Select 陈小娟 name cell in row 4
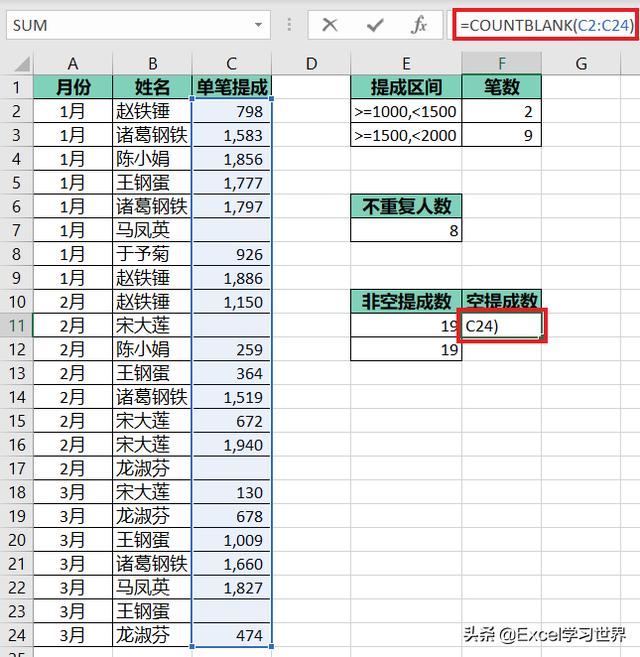Viewport: 640px width, 657px height. tap(153, 159)
